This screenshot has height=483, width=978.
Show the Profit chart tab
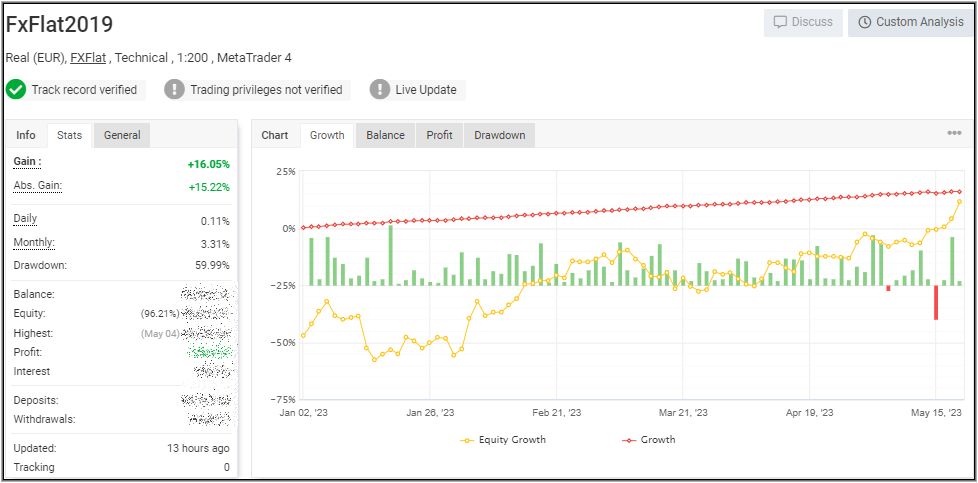pyautogui.click(x=439, y=135)
